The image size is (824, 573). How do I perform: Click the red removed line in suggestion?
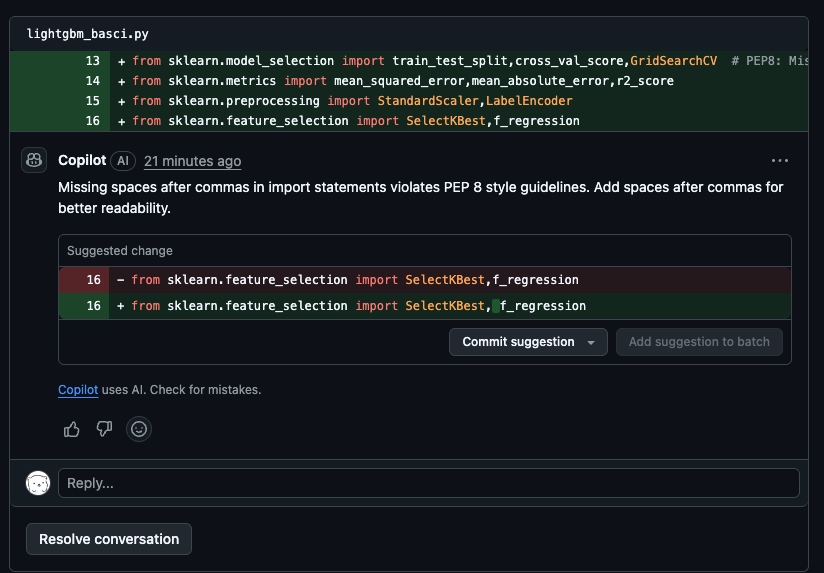tap(420, 280)
